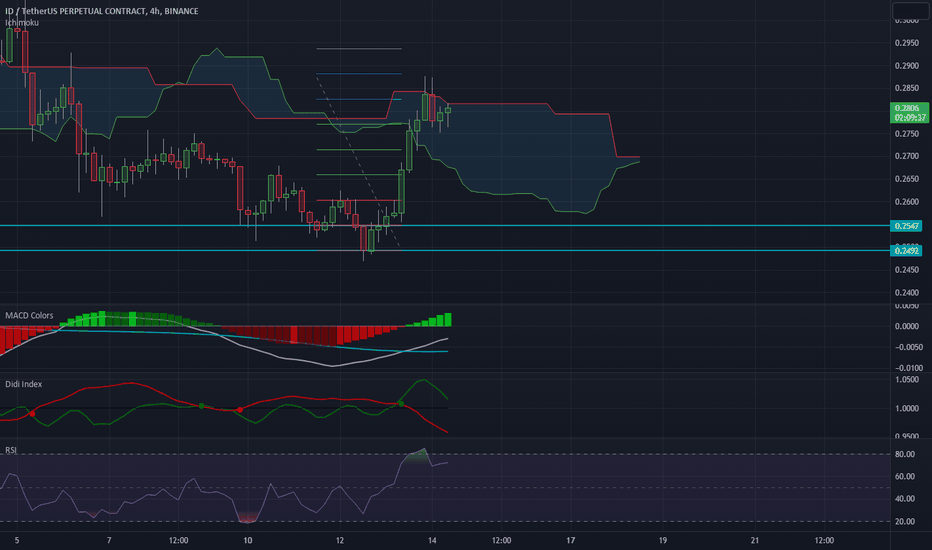Click the RSI axis value 80.00
Screen dimensions: 932x550
tap(905, 454)
